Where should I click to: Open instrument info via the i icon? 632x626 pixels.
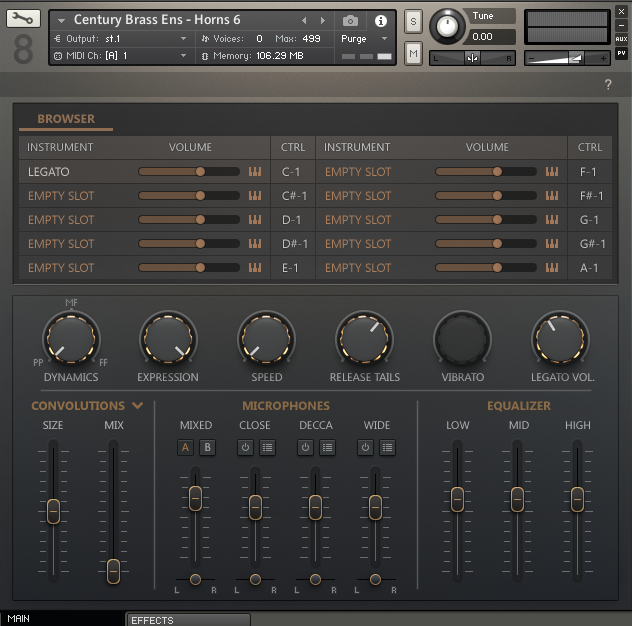[x=380, y=21]
